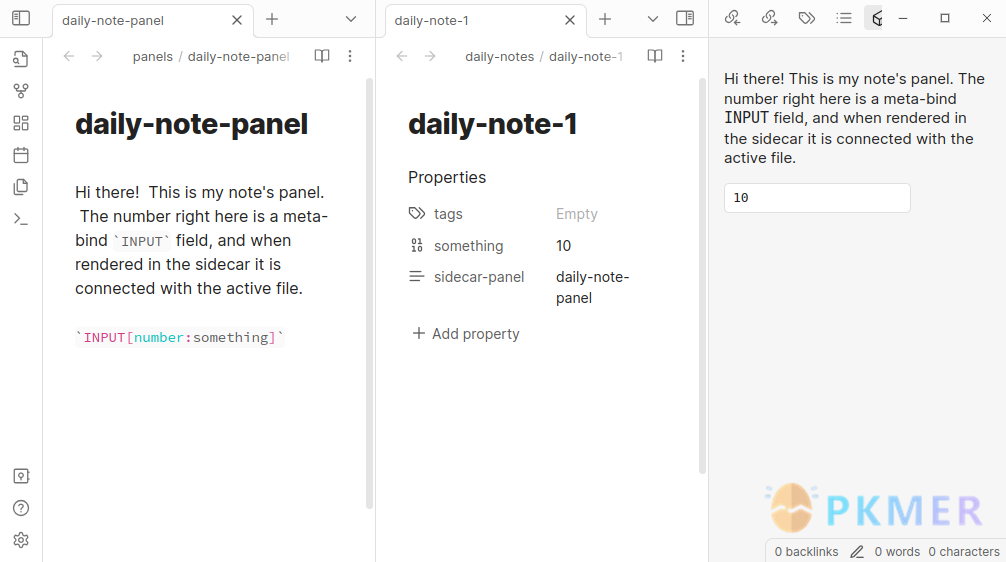Click 'tags' property name
1006x562 pixels.
pyautogui.click(x=448, y=214)
